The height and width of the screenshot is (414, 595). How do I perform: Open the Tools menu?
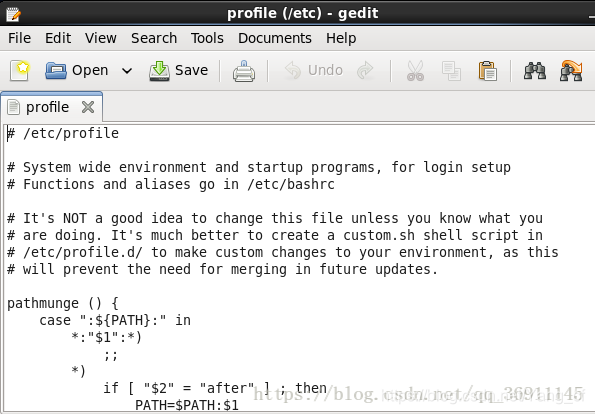207,38
